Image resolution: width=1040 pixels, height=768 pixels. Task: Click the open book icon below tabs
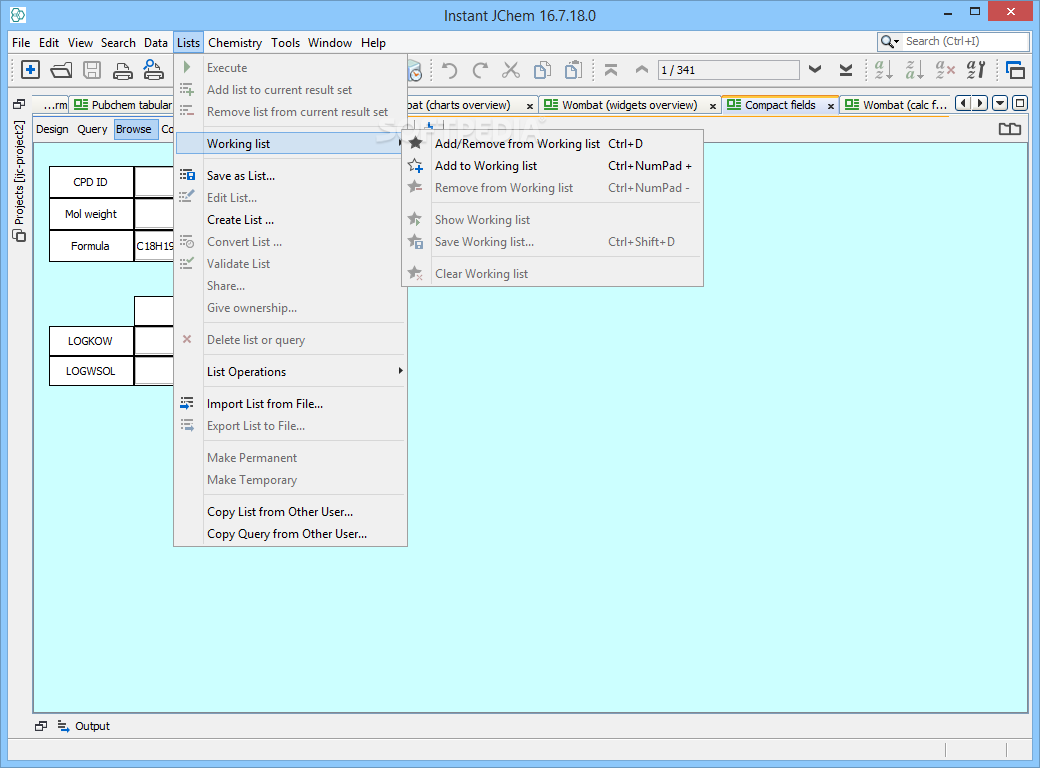pos(1009,129)
